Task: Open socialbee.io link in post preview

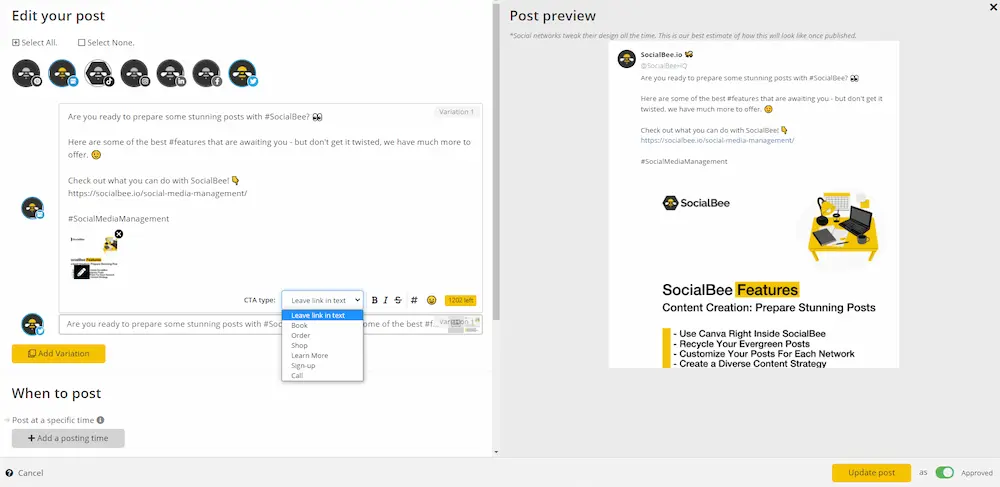Action: click(x=717, y=140)
